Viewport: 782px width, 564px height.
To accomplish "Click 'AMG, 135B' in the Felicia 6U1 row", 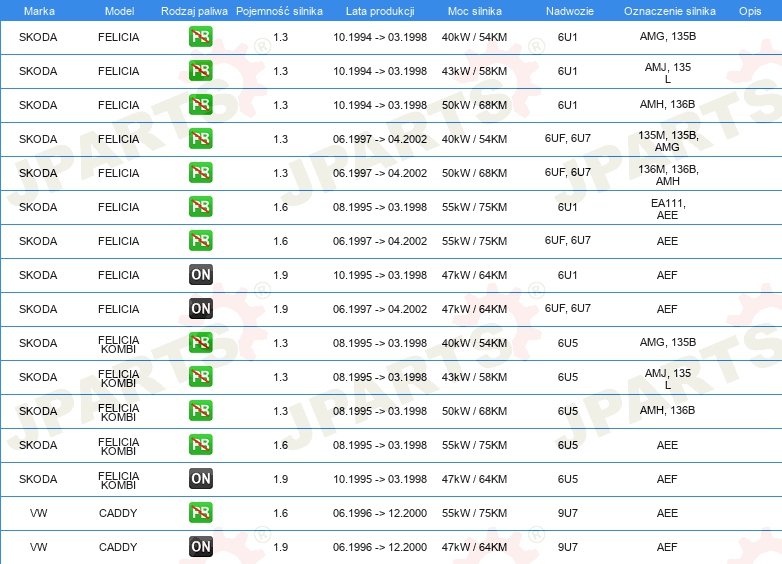I will [x=668, y=36].
